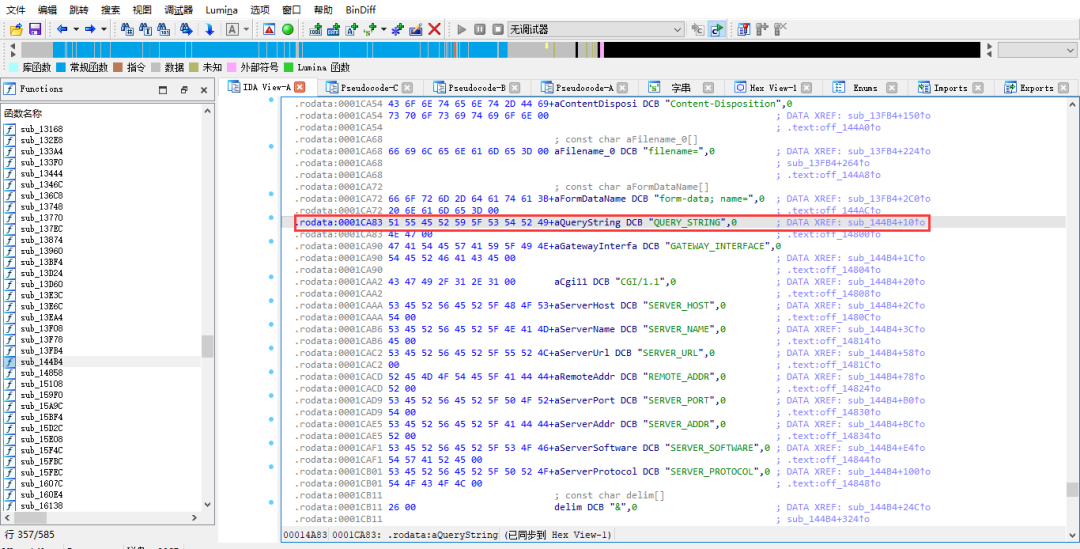Viewport: 1080px width, 549px height.
Task: Jump forward with the blue right arrow
Action: (x=90, y=30)
